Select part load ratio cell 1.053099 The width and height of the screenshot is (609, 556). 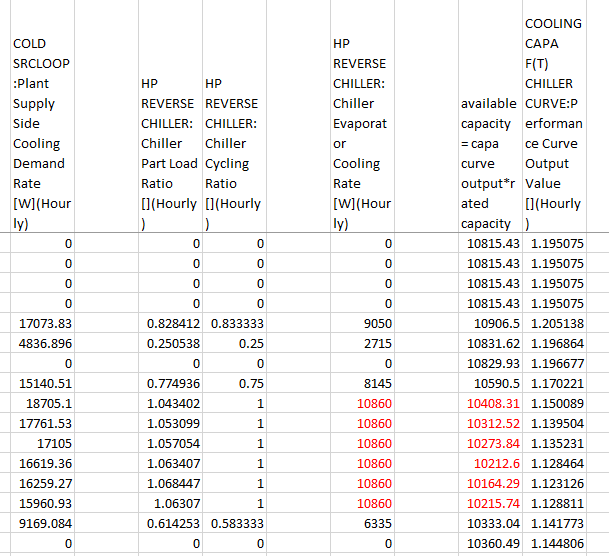pos(170,423)
